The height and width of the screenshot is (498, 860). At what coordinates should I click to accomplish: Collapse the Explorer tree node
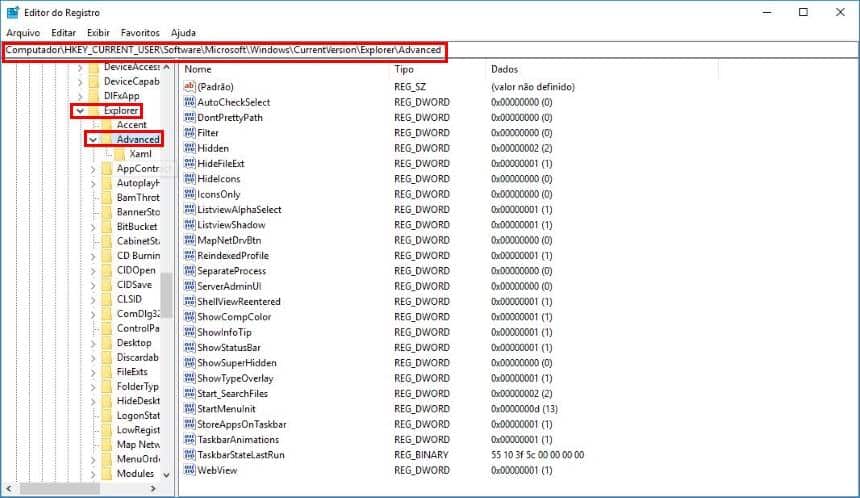[x=80, y=111]
